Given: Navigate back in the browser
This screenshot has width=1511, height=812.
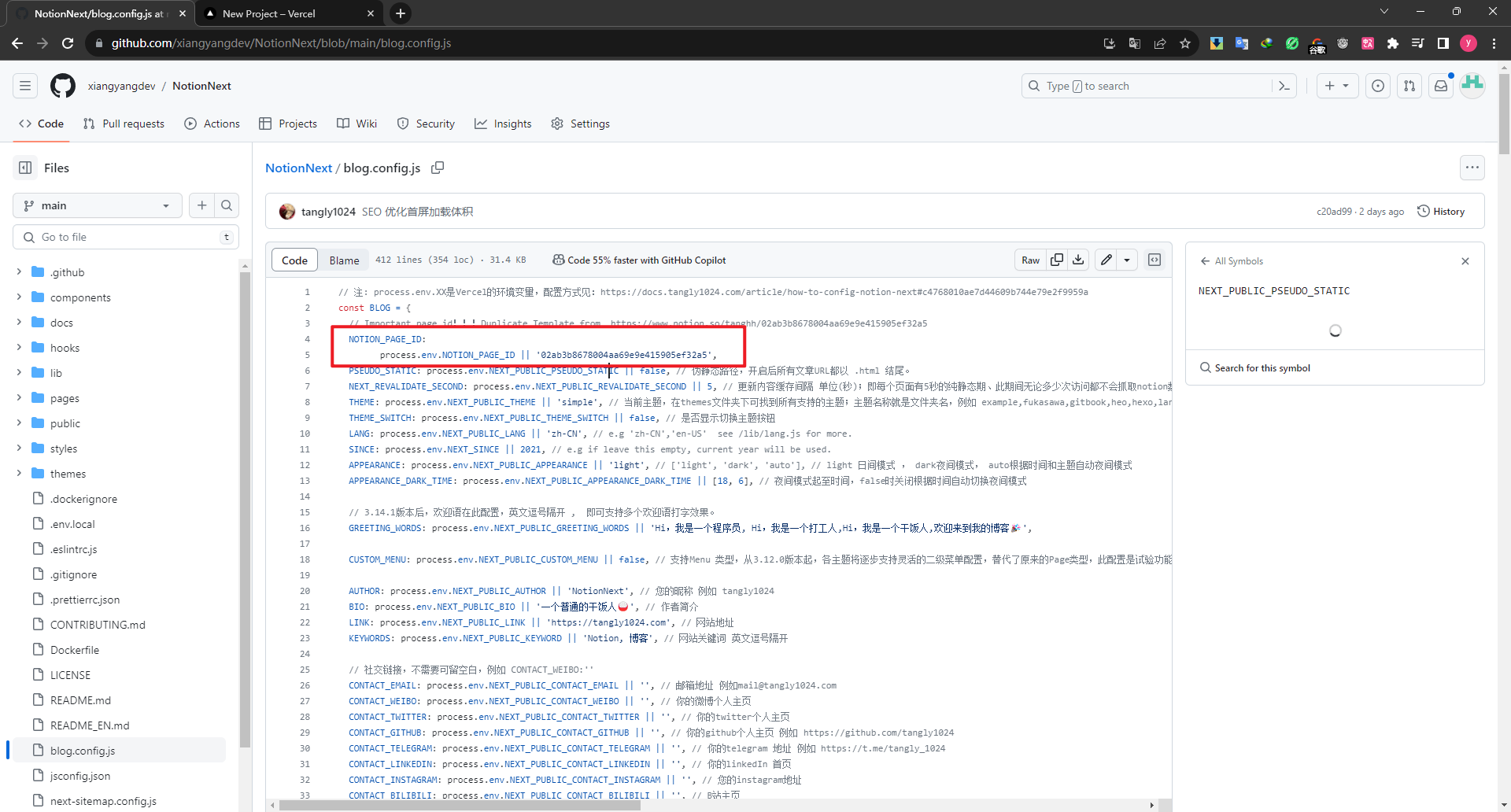Looking at the screenshot, I should 17,43.
